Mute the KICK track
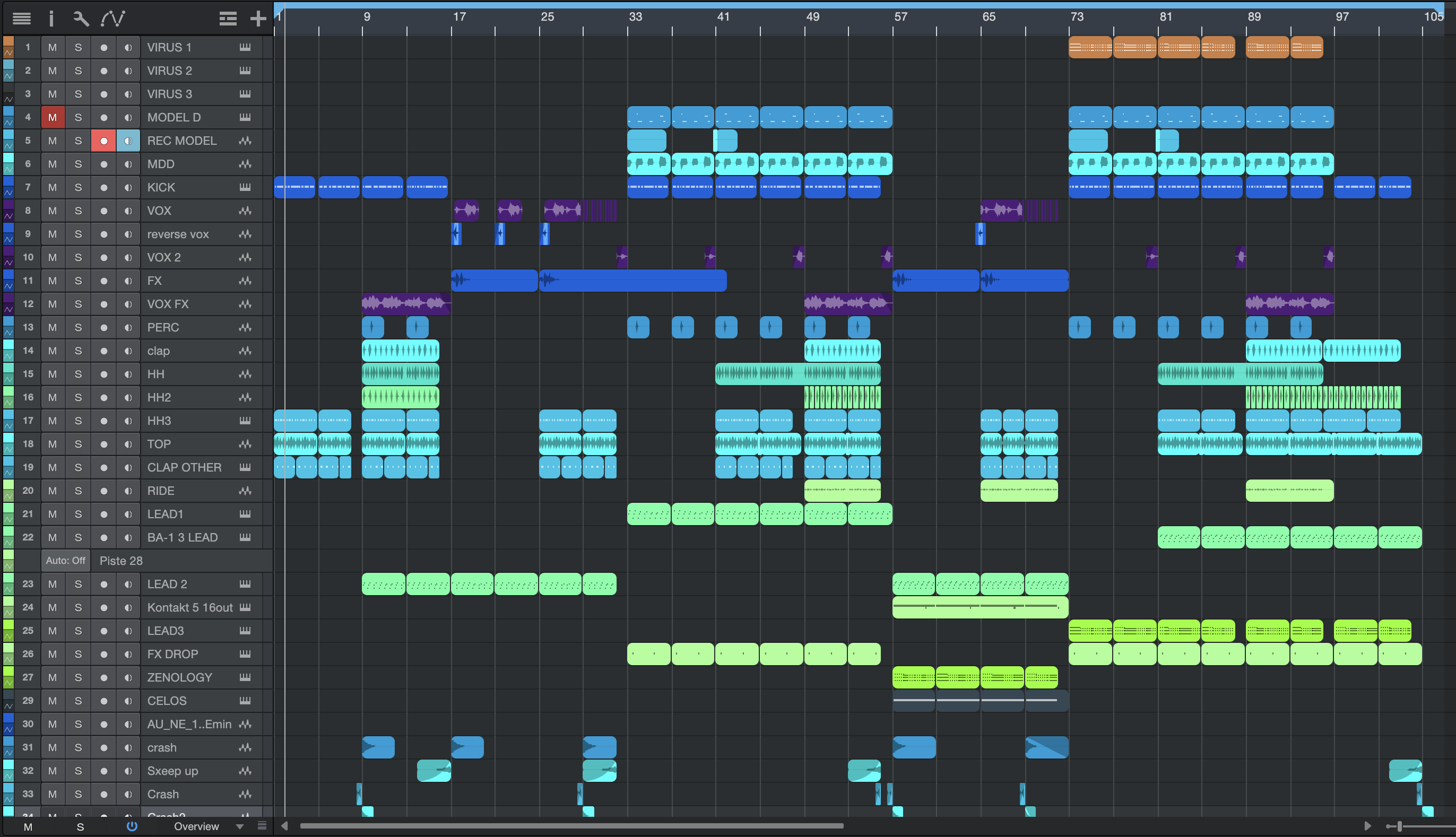 coord(53,187)
